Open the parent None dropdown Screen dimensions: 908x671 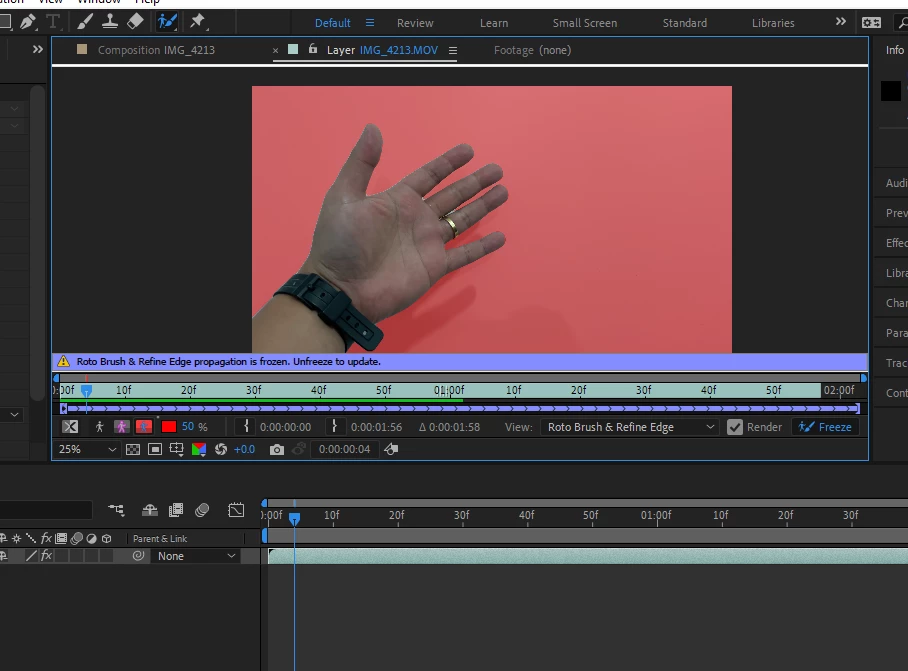[x=196, y=556]
